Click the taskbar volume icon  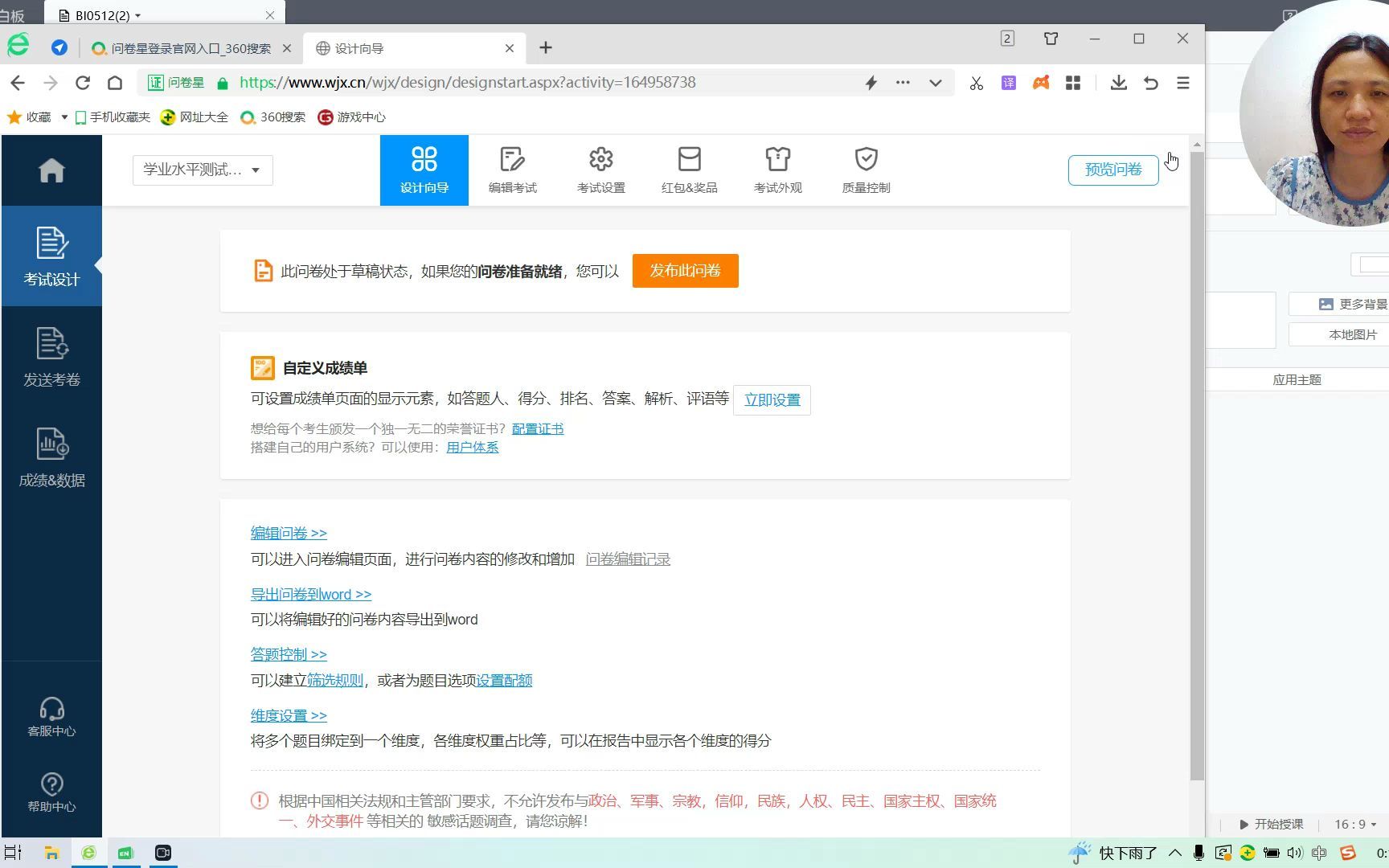click(x=1294, y=853)
